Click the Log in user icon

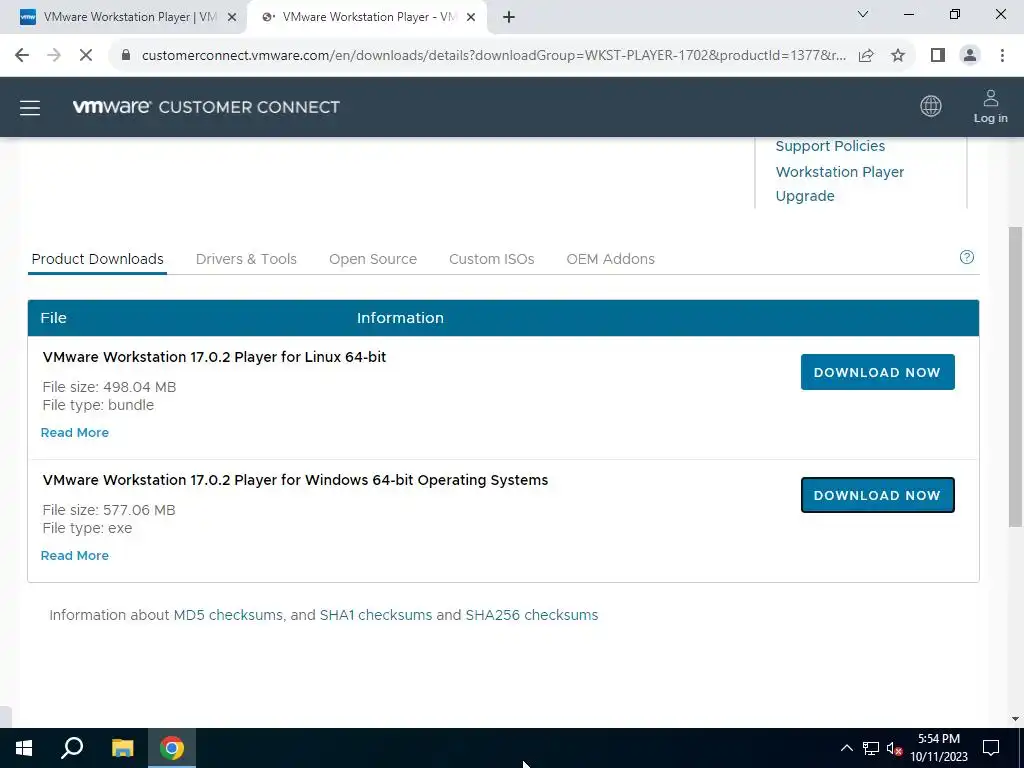pos(990,106)
